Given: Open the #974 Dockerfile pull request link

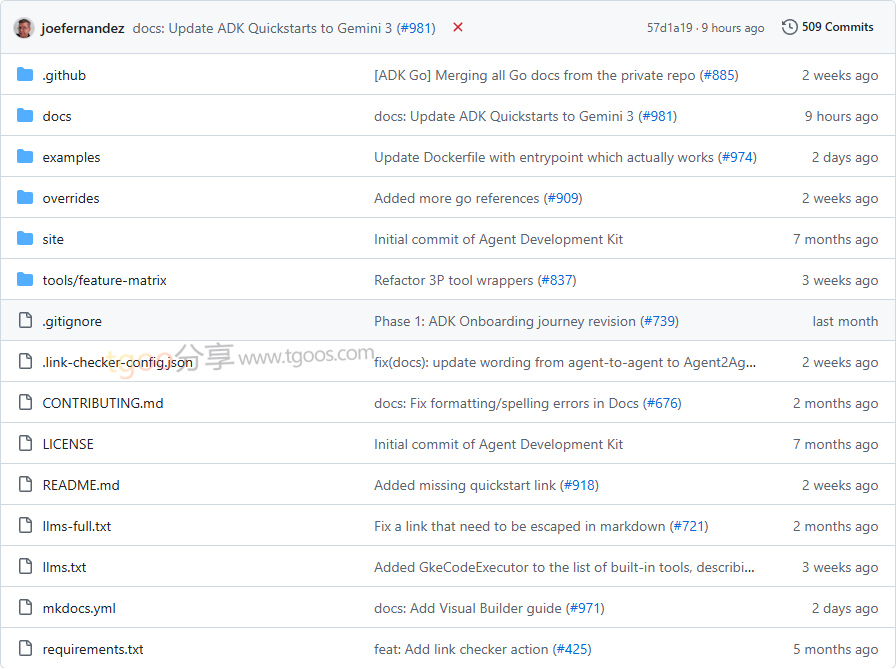Looking at the screenshot, I should tap(737, 157).
